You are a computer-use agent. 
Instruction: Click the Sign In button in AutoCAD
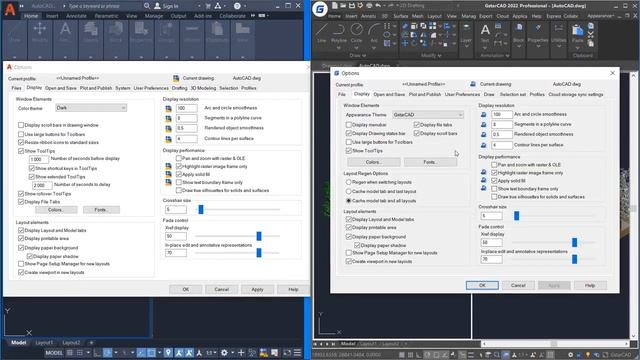point(167,6)
